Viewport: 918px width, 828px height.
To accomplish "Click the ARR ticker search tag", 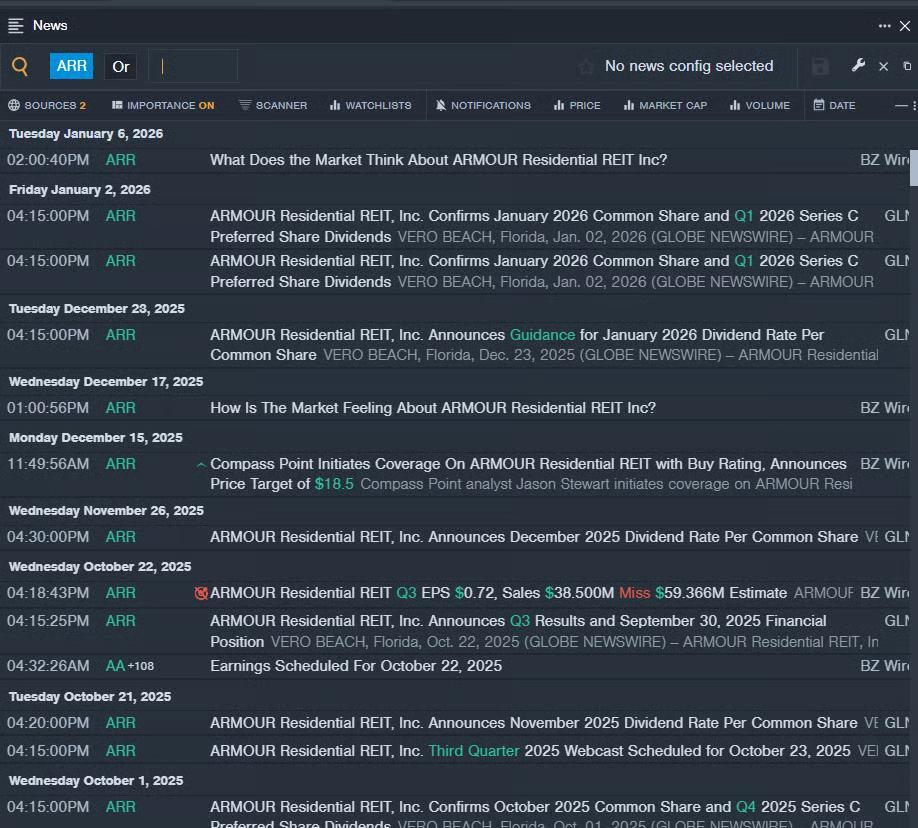I will click(71, 66).
